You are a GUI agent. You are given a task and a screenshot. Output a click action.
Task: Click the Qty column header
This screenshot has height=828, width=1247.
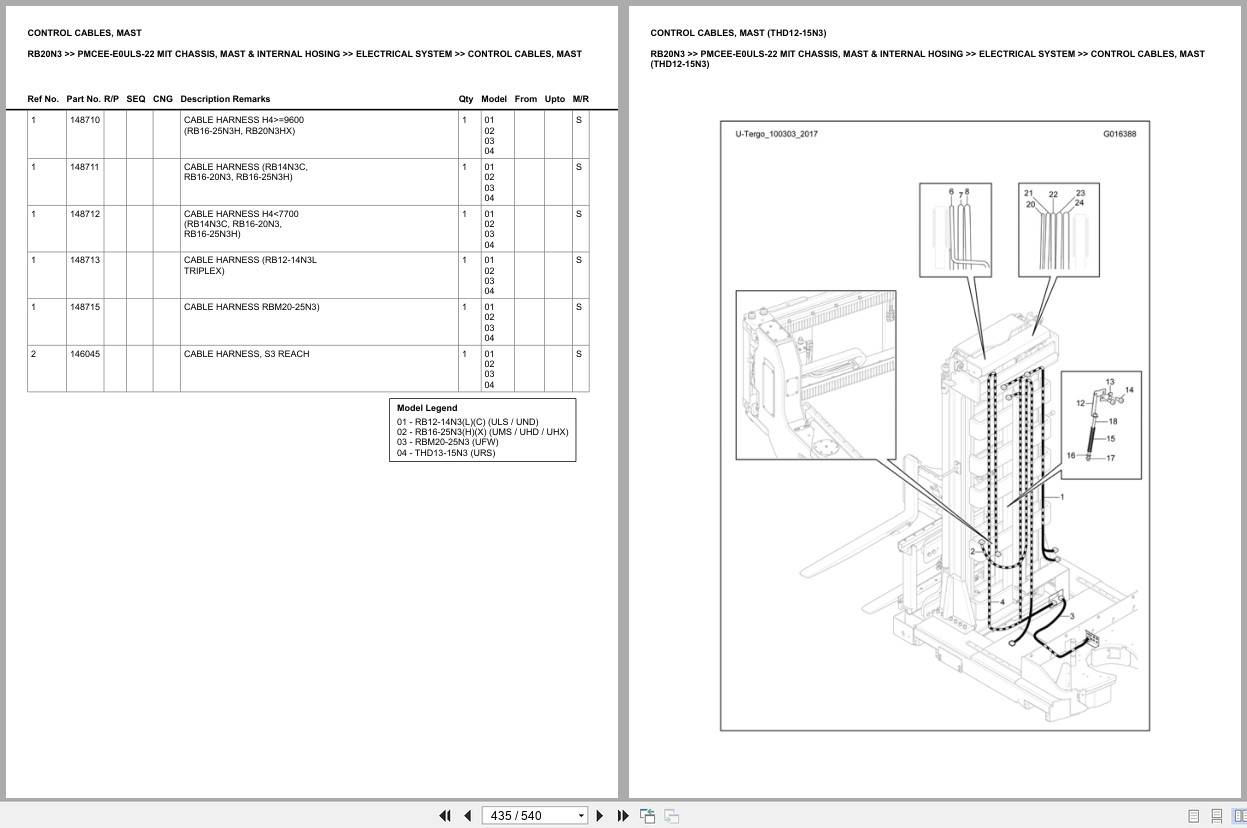coord(466,99)
